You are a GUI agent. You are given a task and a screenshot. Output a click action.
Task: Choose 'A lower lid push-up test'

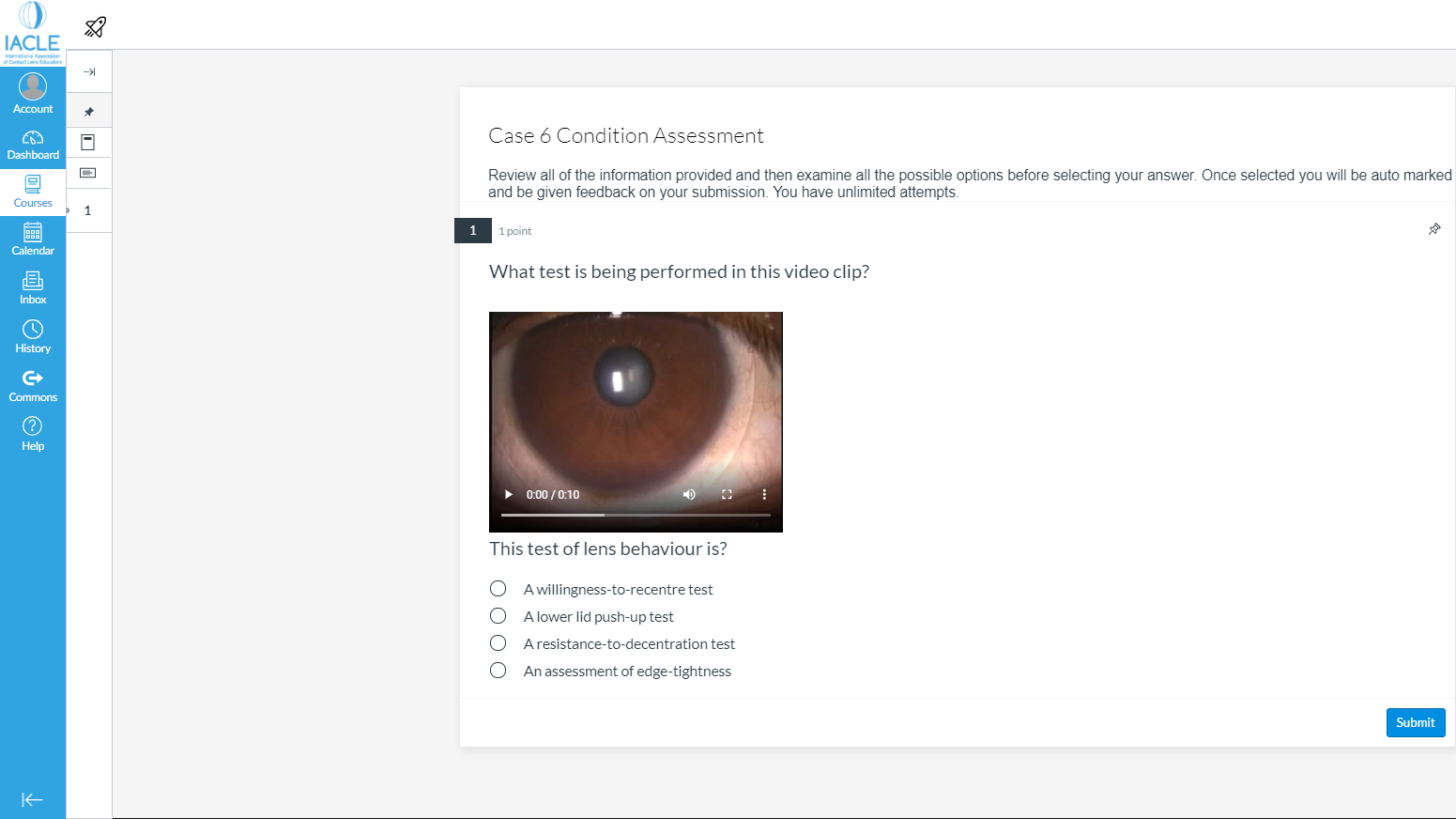[x=498, y=615]
